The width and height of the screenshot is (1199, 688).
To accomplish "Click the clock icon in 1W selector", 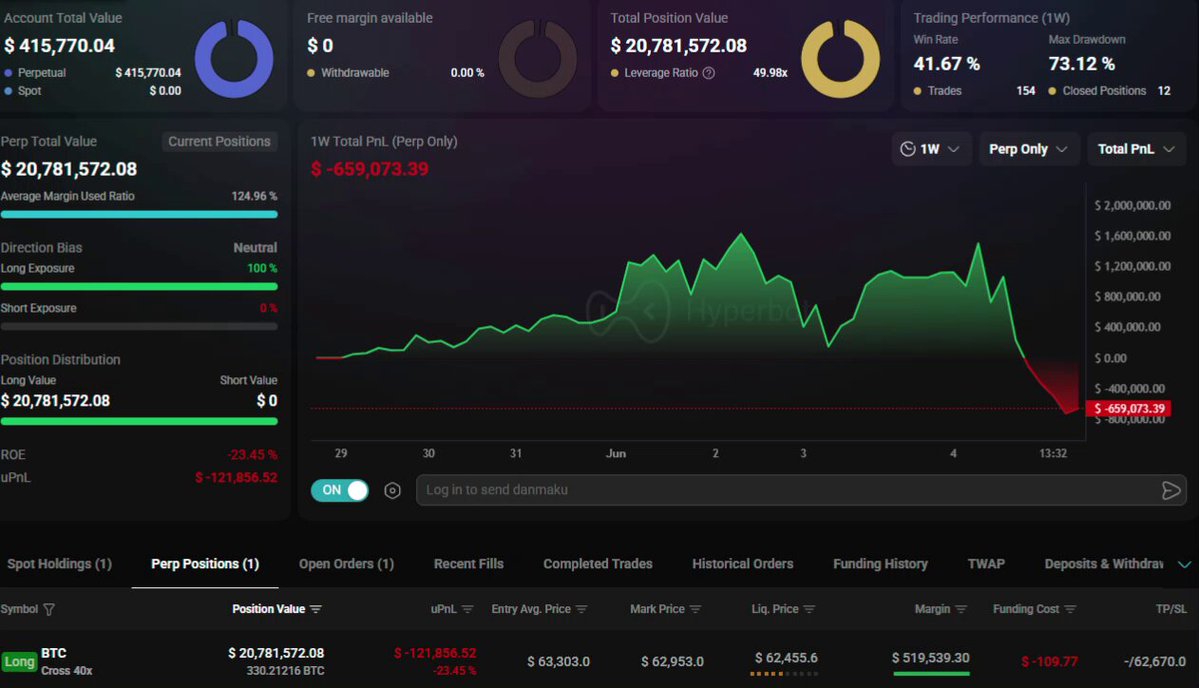I will (x=908, y=149).
